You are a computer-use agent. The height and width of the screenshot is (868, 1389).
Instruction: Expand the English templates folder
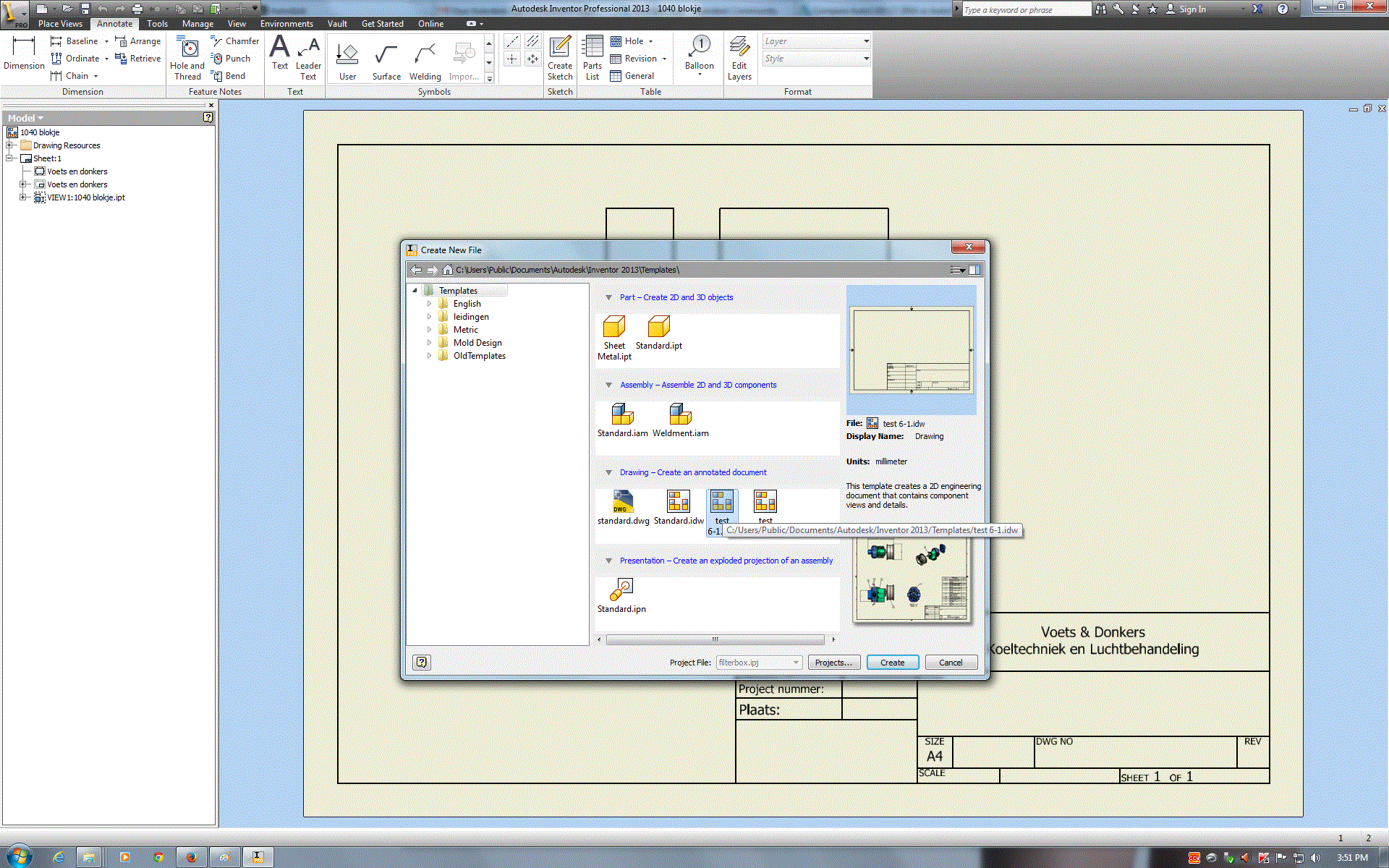click(x=429, y=304)
